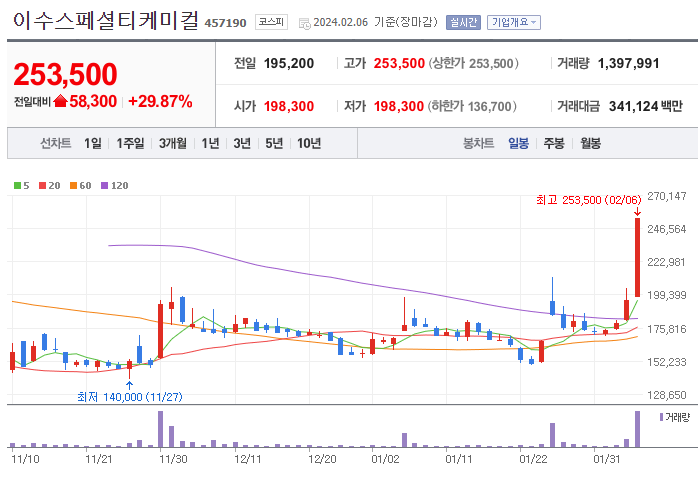The width and height of the screenshot is (698, 484).
Task: Click the 상한가 253,500 text
Action: click(x=474, y=63)
